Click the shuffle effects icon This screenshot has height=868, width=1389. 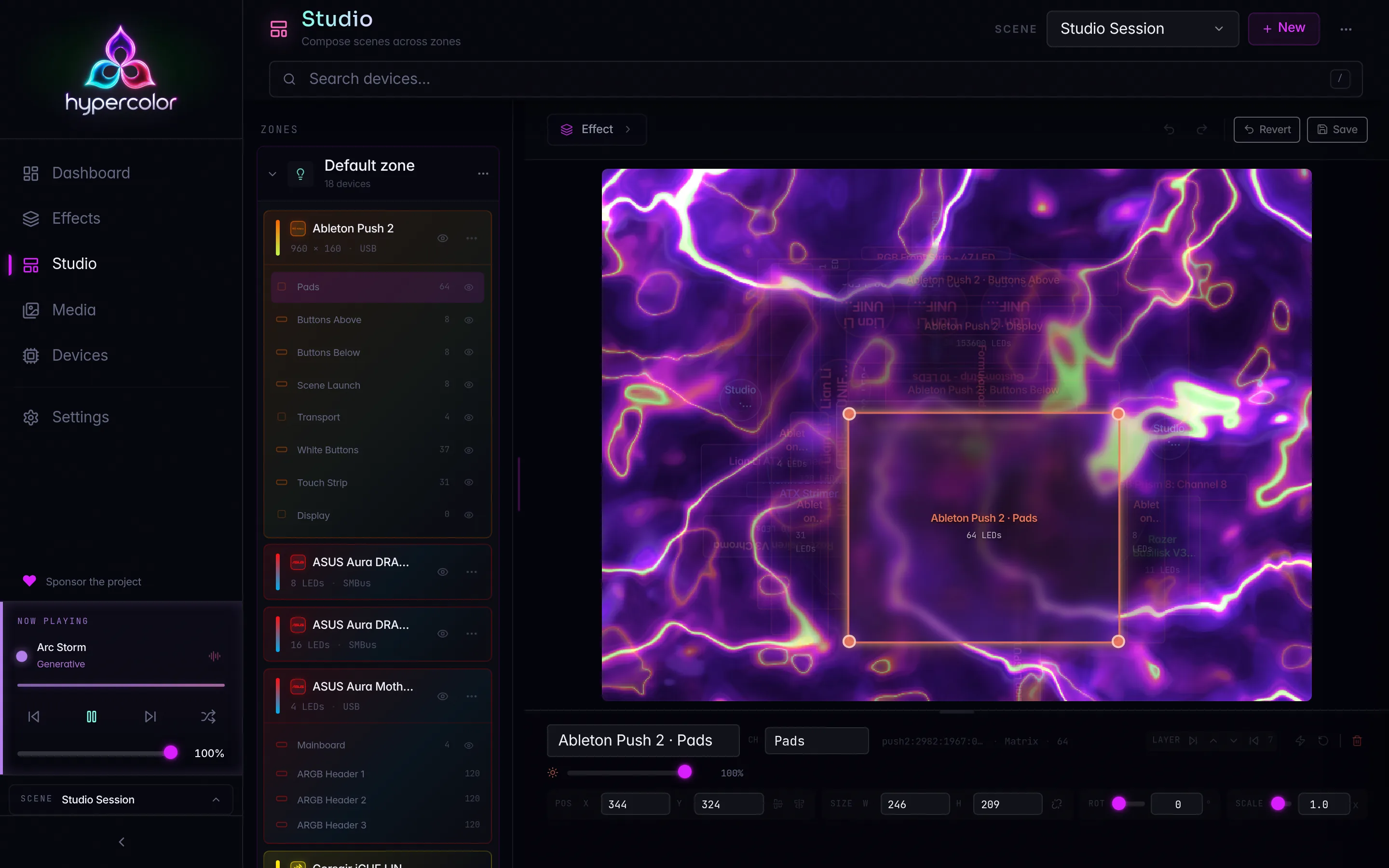[208, 717]
